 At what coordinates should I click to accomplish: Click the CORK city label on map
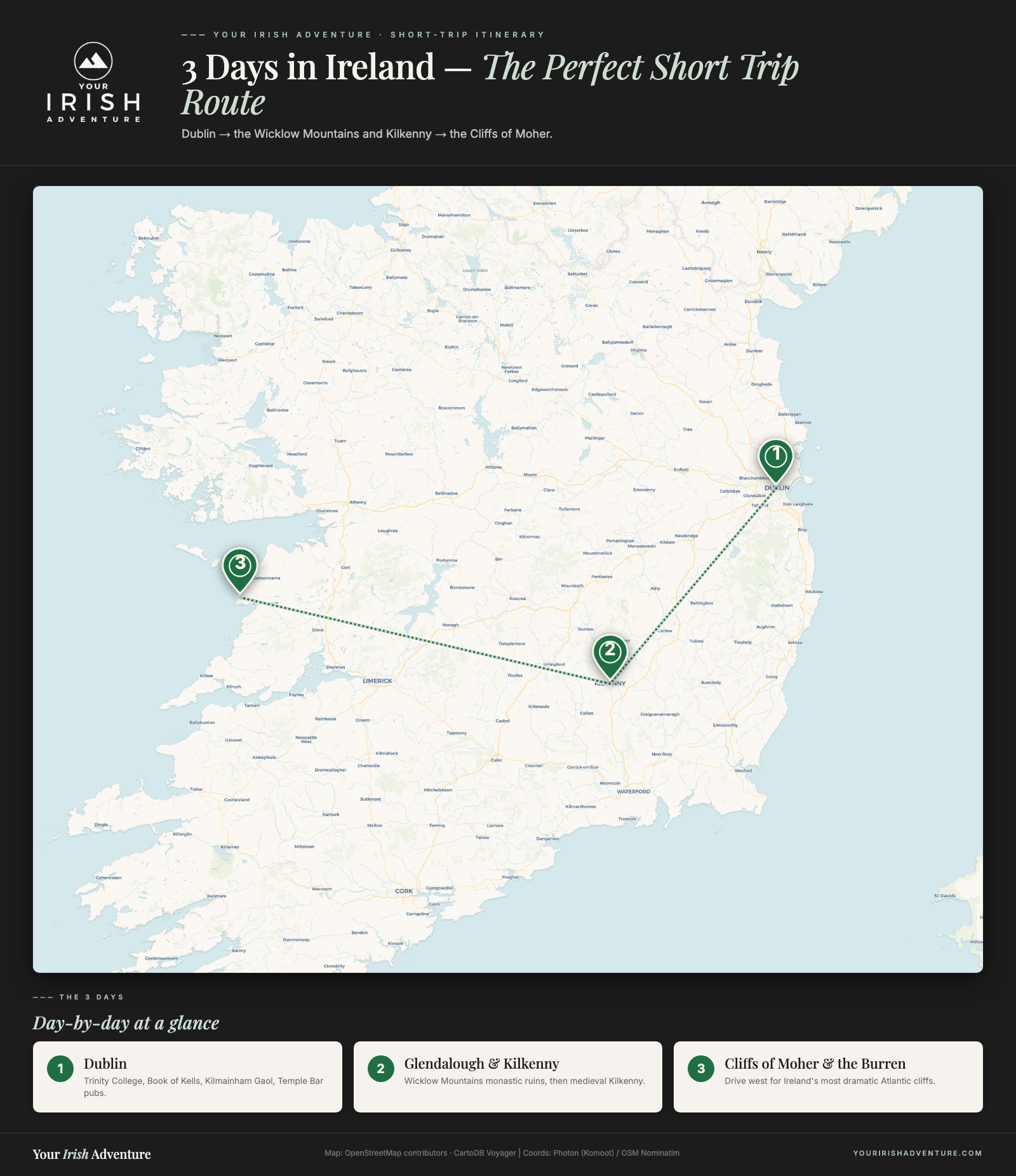404,891
